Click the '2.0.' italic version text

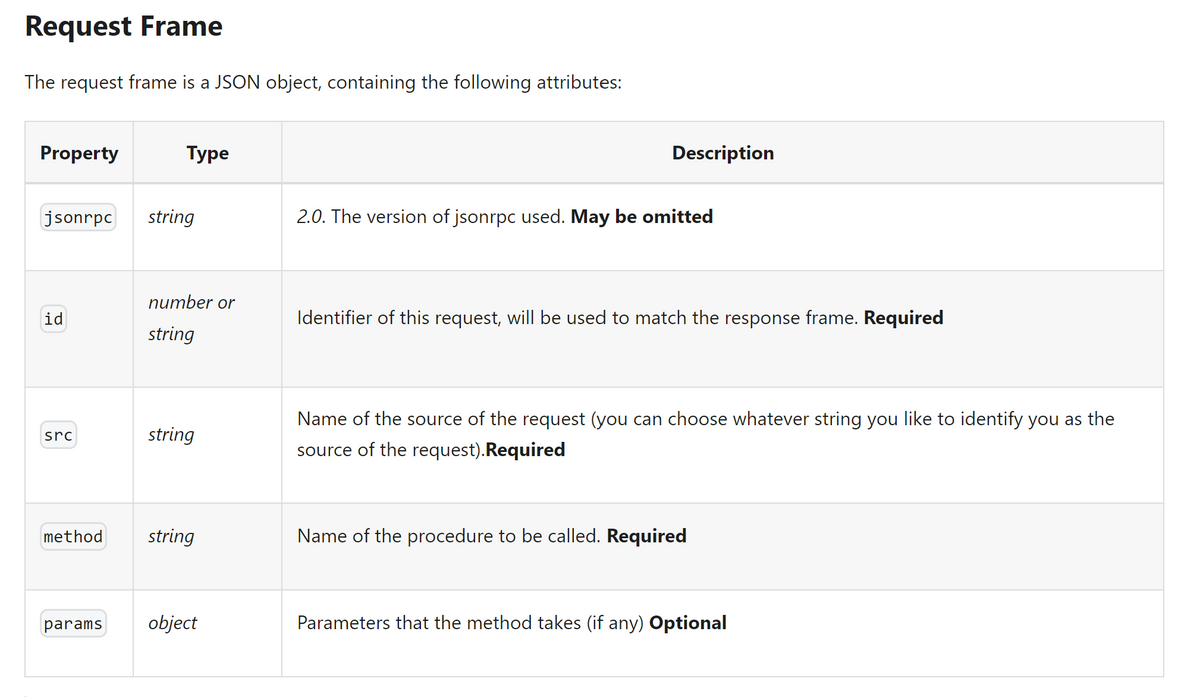(311, 217)
